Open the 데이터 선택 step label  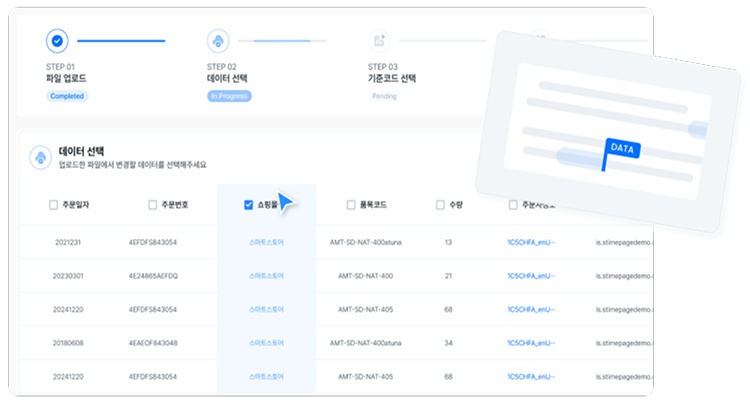click(x=227, y=78)
